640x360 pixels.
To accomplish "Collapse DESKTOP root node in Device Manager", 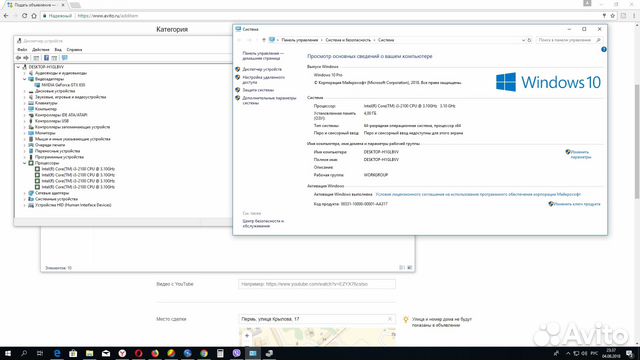I will click(18, 67).
